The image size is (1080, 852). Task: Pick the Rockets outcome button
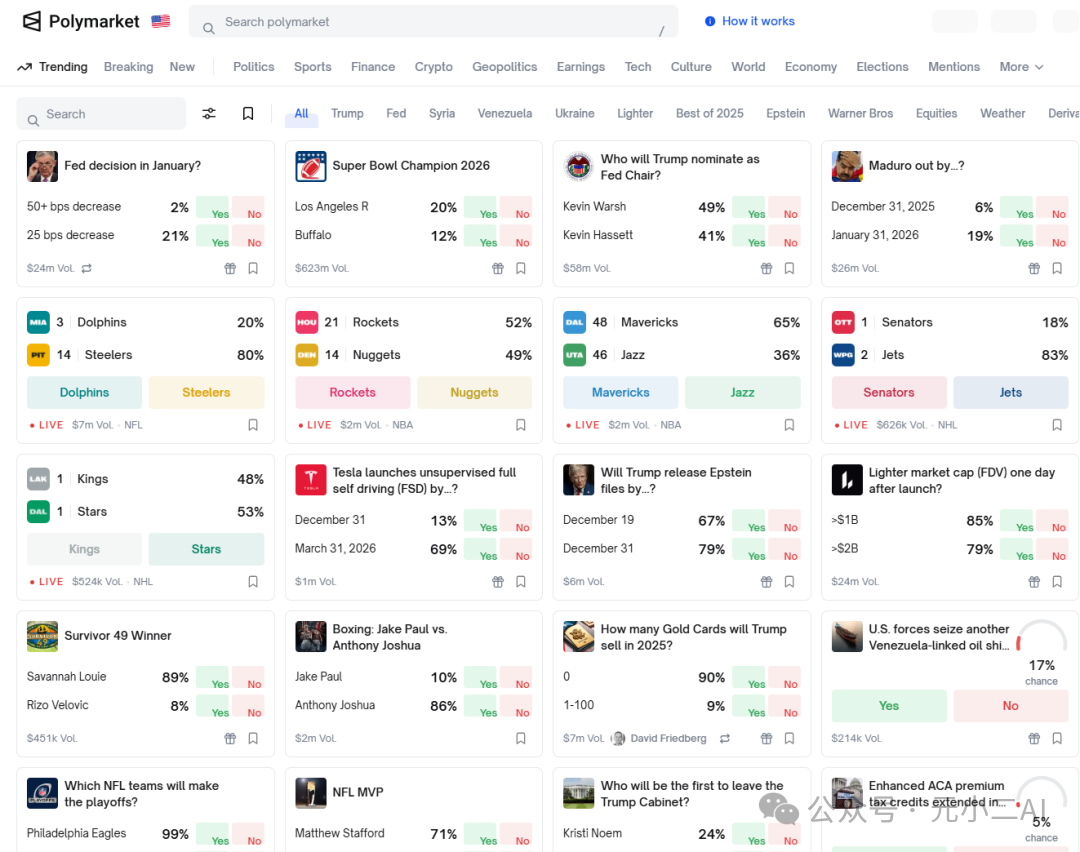pyautogui.click(x=353, y=393)
